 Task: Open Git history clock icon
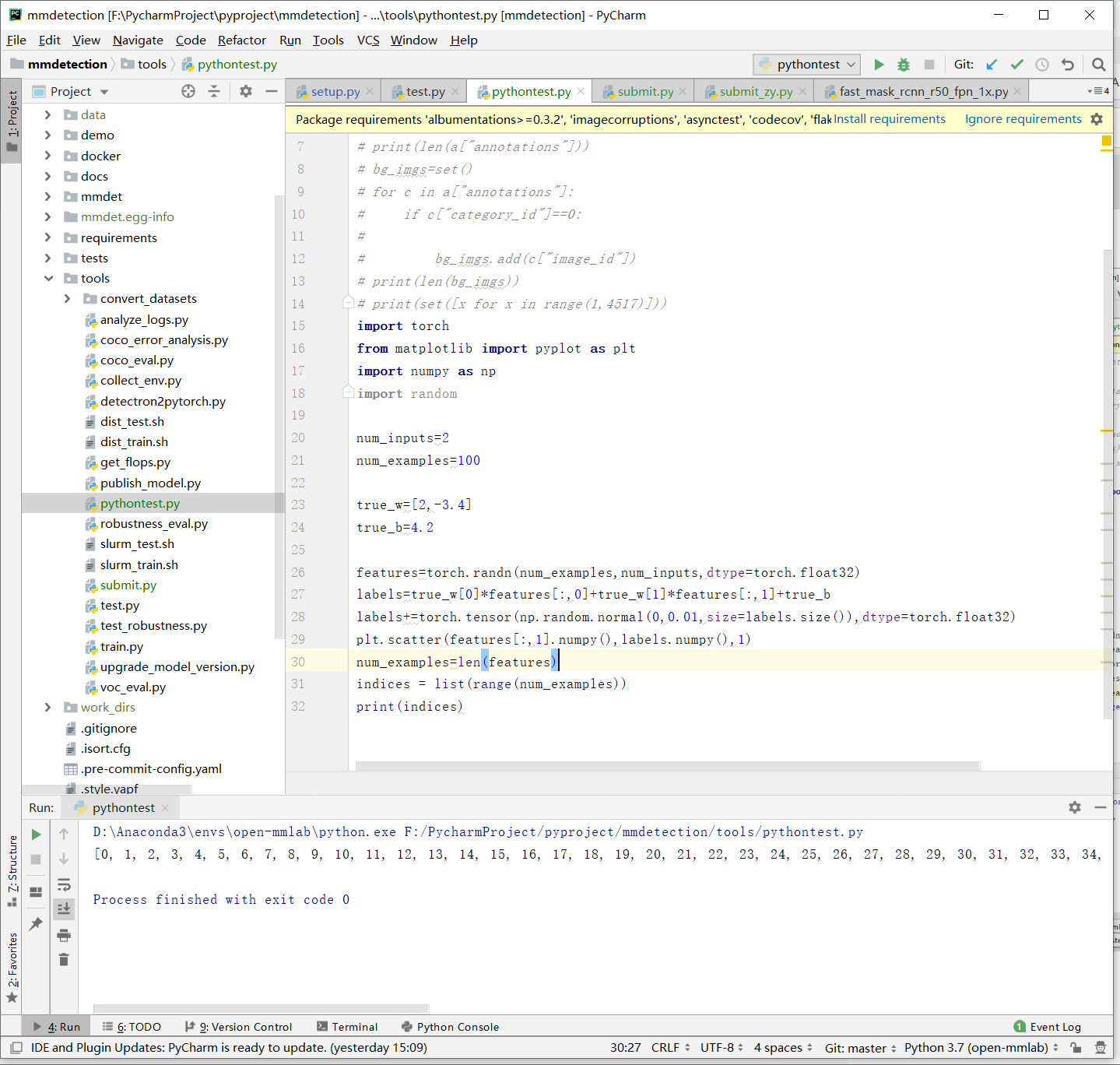coord(1042,65)
